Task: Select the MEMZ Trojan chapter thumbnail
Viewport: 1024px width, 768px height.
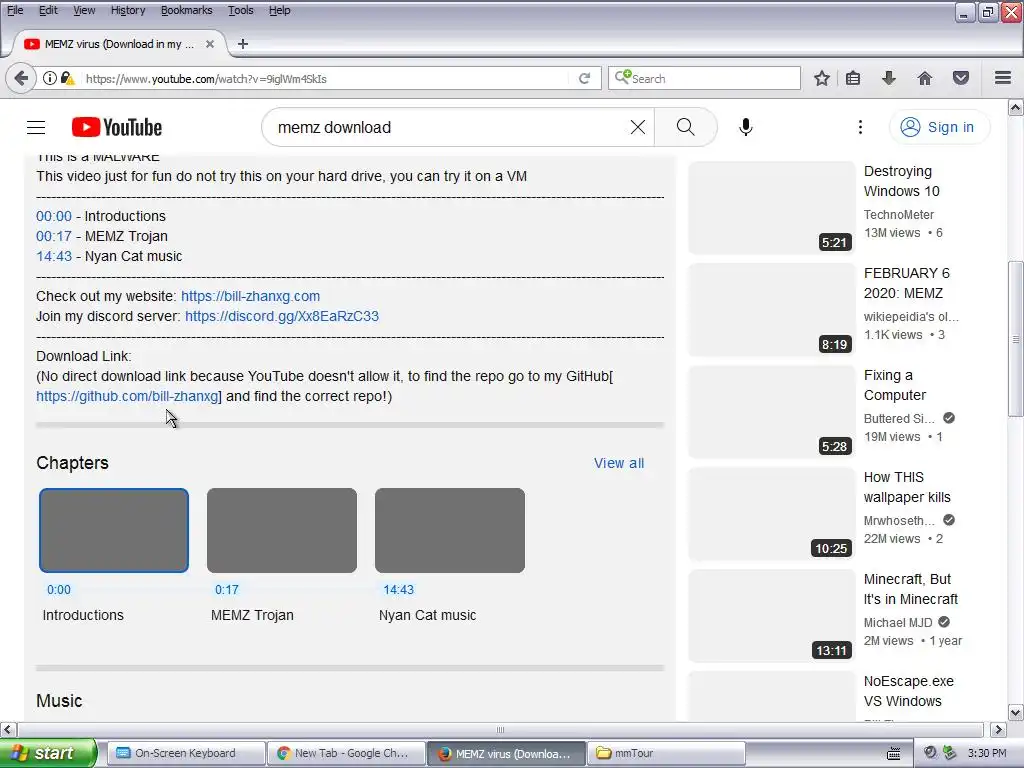Action: pyautogui.click(x=281, y=530)
